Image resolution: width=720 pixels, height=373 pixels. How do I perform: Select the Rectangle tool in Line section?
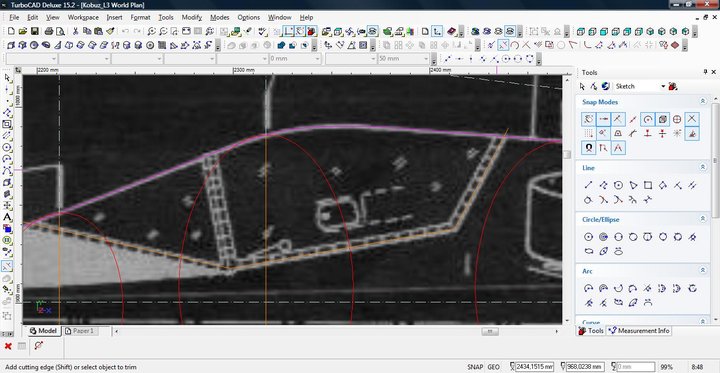647,185
